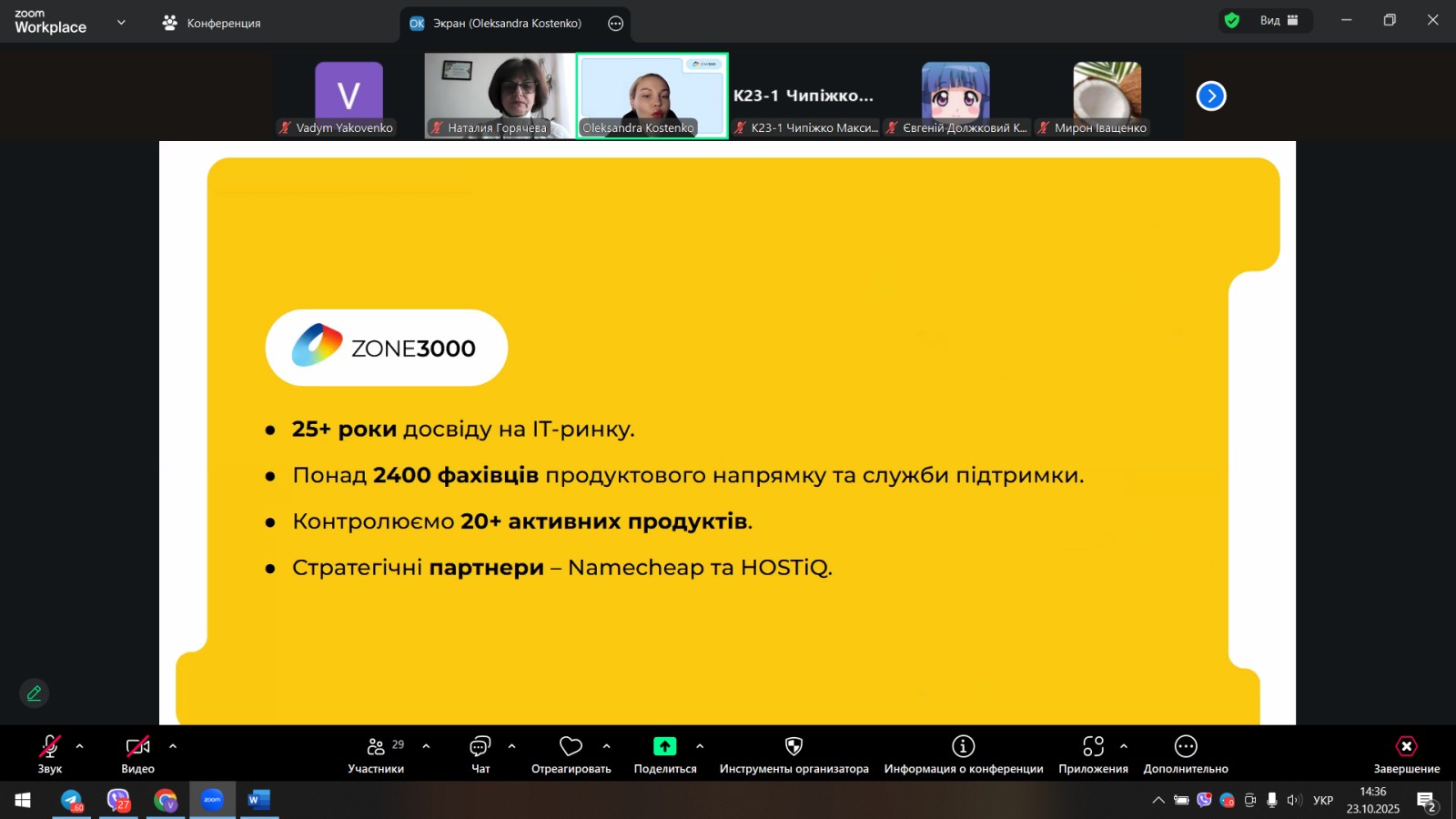The width and height of the screenshot is (1456, 819).
Task: Click the red Завершение end meeting button
Action: coord(1406,747)
